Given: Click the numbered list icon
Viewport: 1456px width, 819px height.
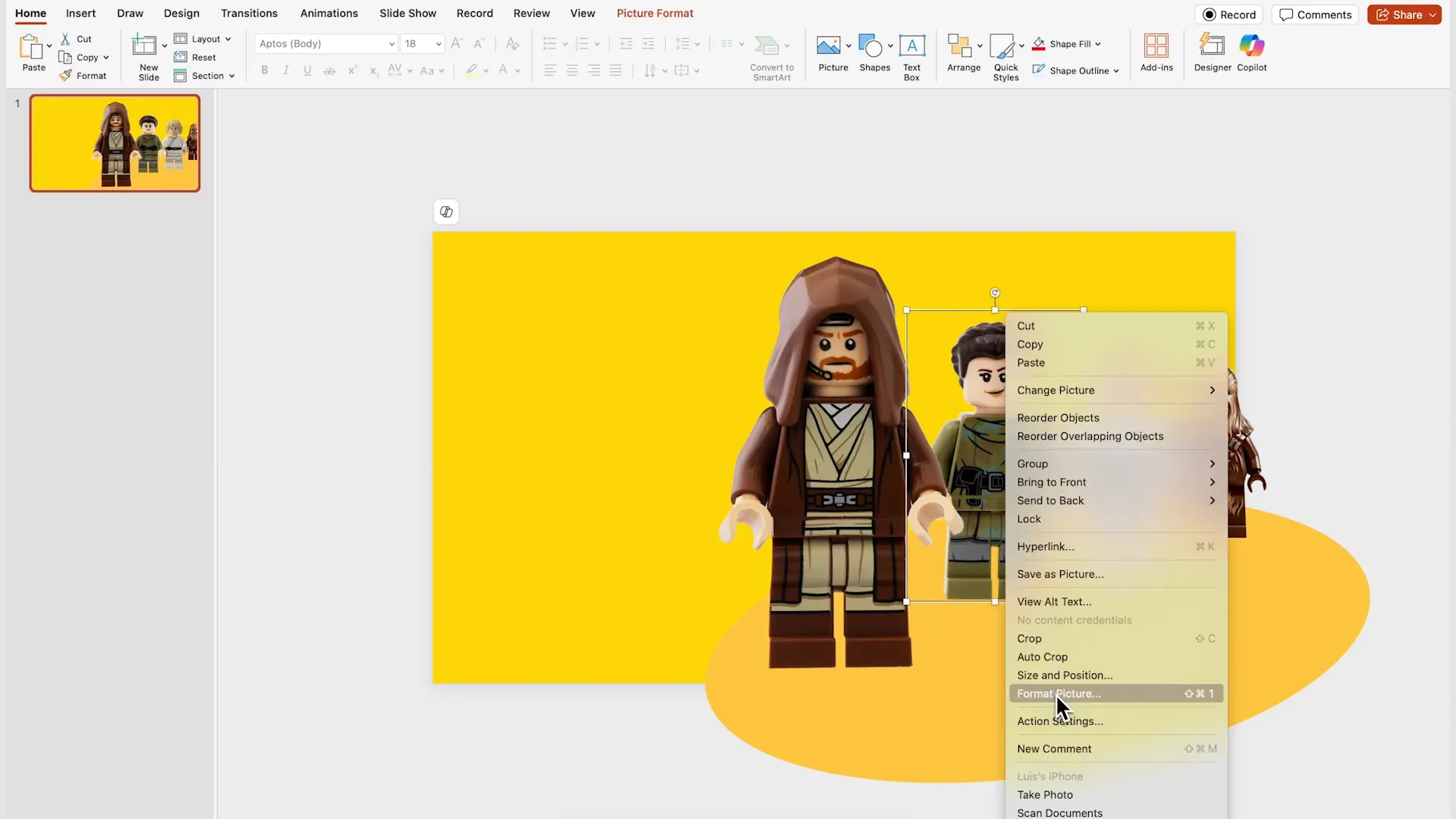Looking at the screenshot, I should (x=582, y=44).
